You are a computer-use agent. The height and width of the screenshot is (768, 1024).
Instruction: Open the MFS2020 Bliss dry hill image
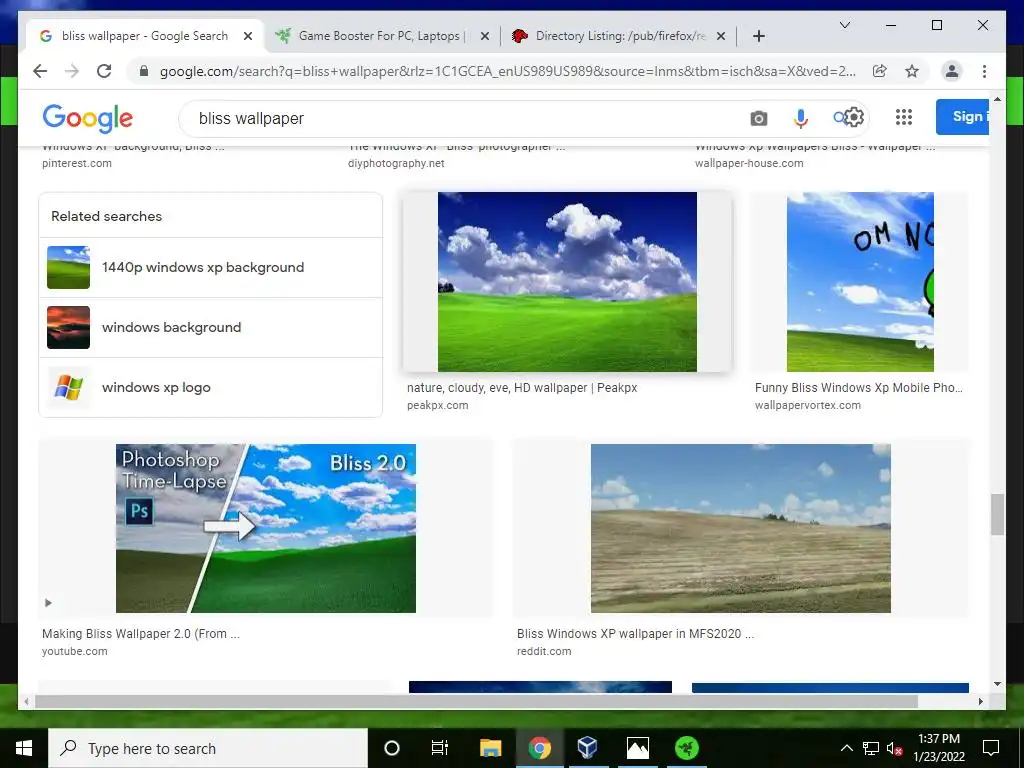point(741,528)
